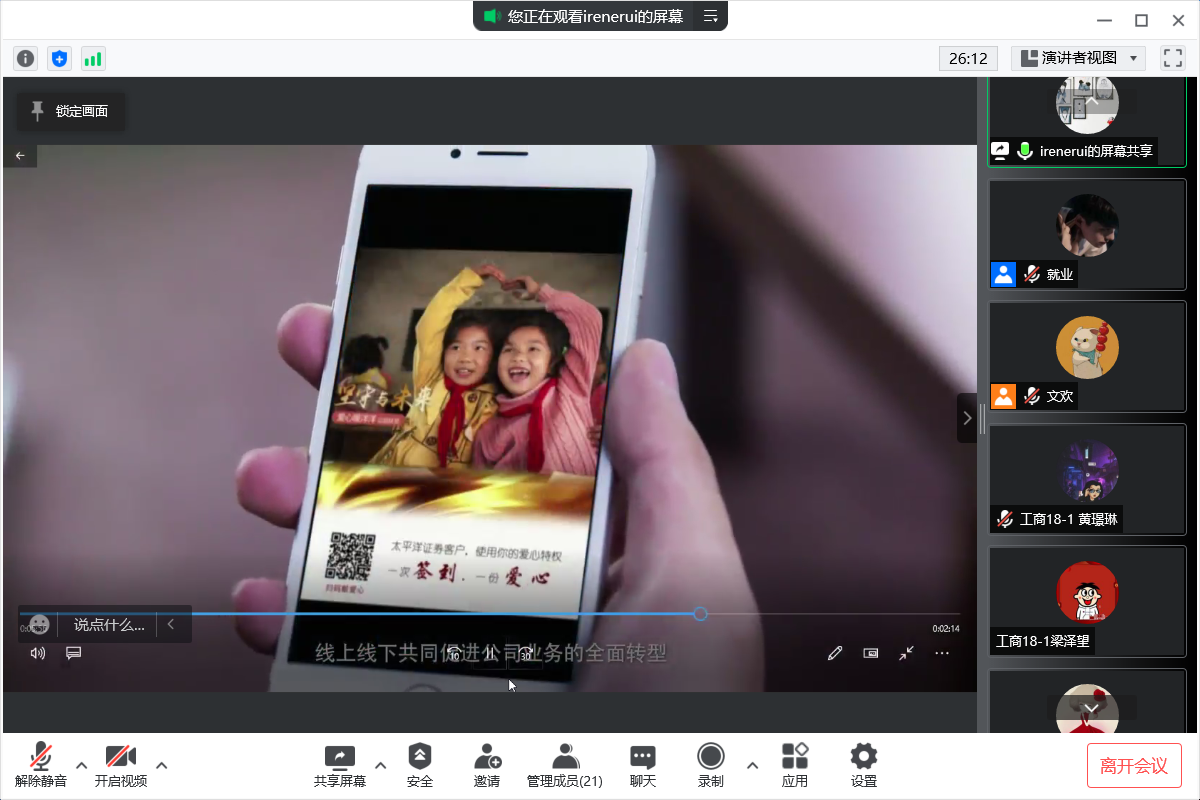Type in the 说点什么 input box
The width and height of the screenshot is (1200, 800).
click(109, 624)
